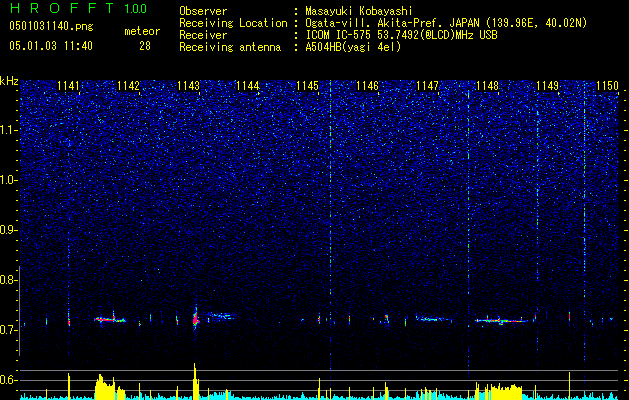Click the 0.6 frequency axis label
Viewport: 629px width, 400px height.
9,380
